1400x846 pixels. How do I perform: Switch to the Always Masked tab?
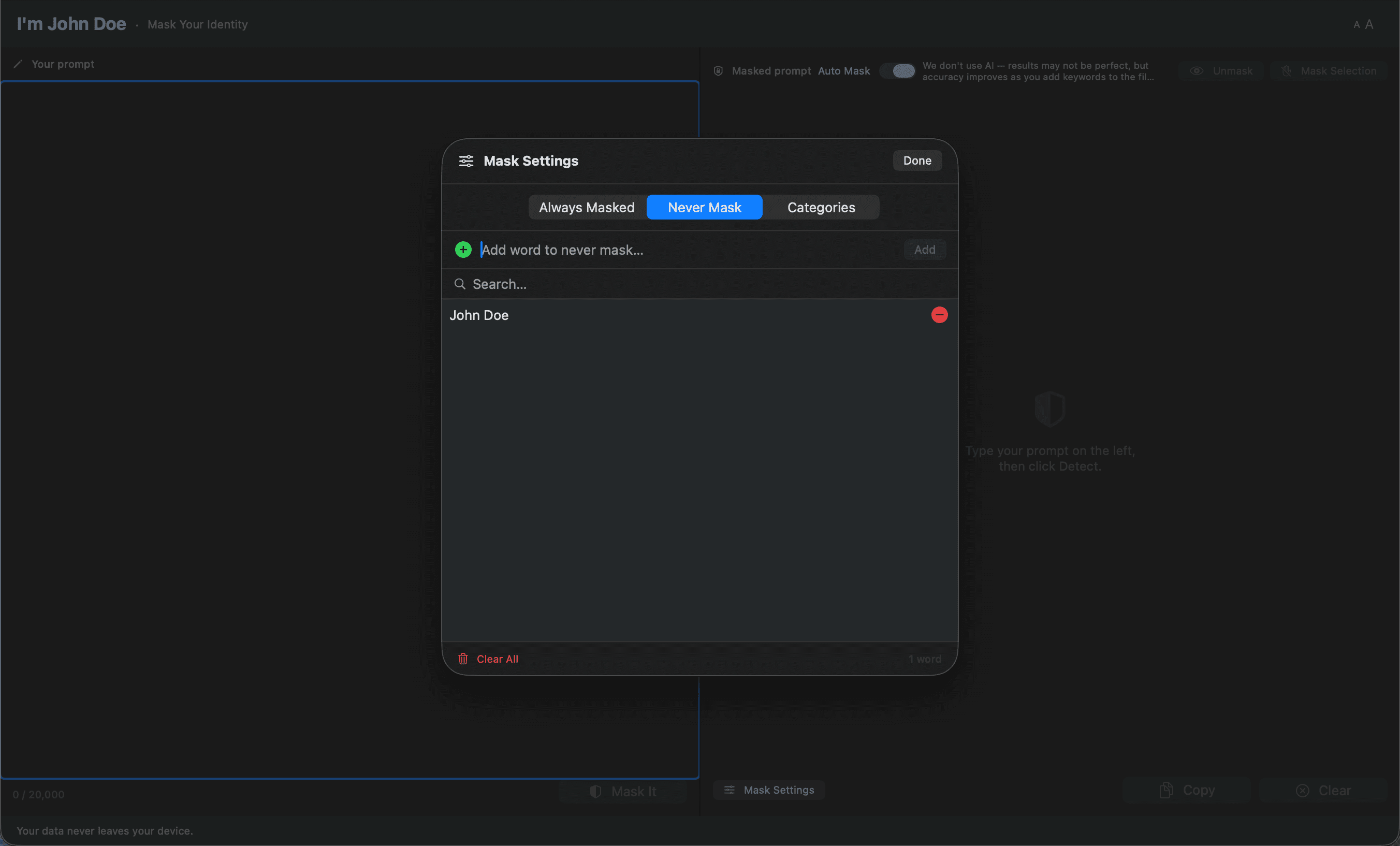click(587, 207)
